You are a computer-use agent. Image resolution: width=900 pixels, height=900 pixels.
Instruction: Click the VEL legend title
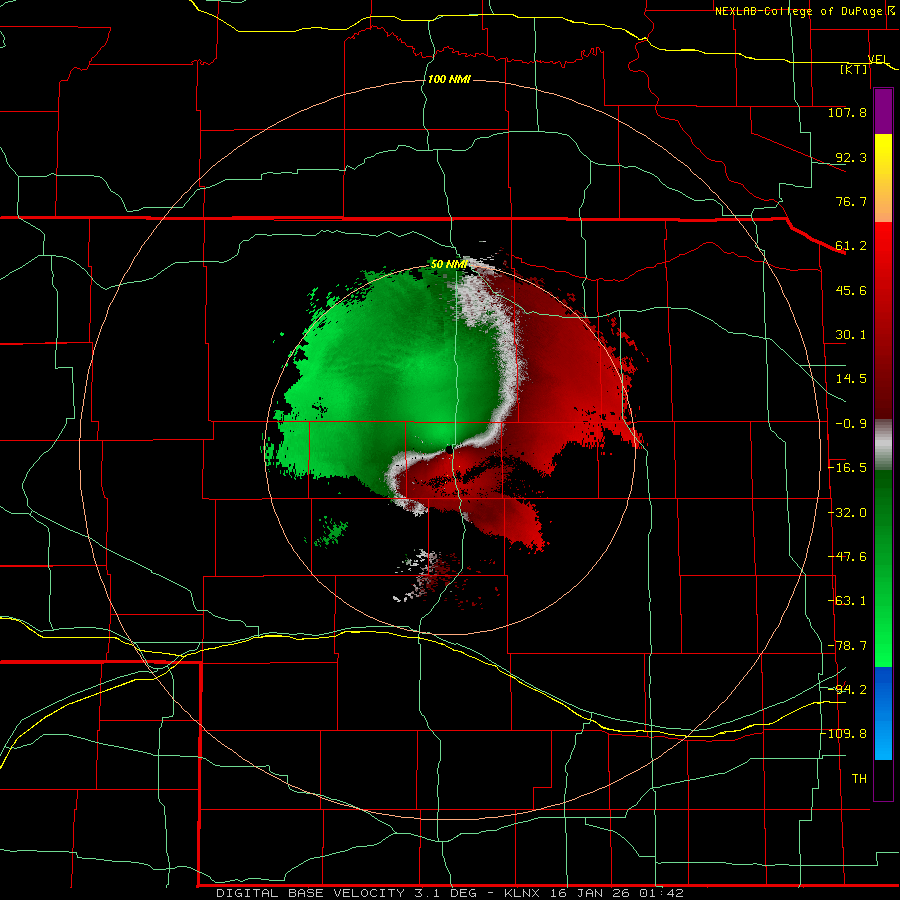click(x=878, y=59)
